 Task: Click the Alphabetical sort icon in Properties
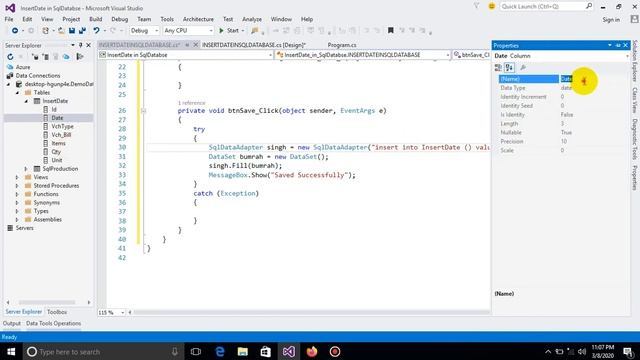[x=509, y=68]
